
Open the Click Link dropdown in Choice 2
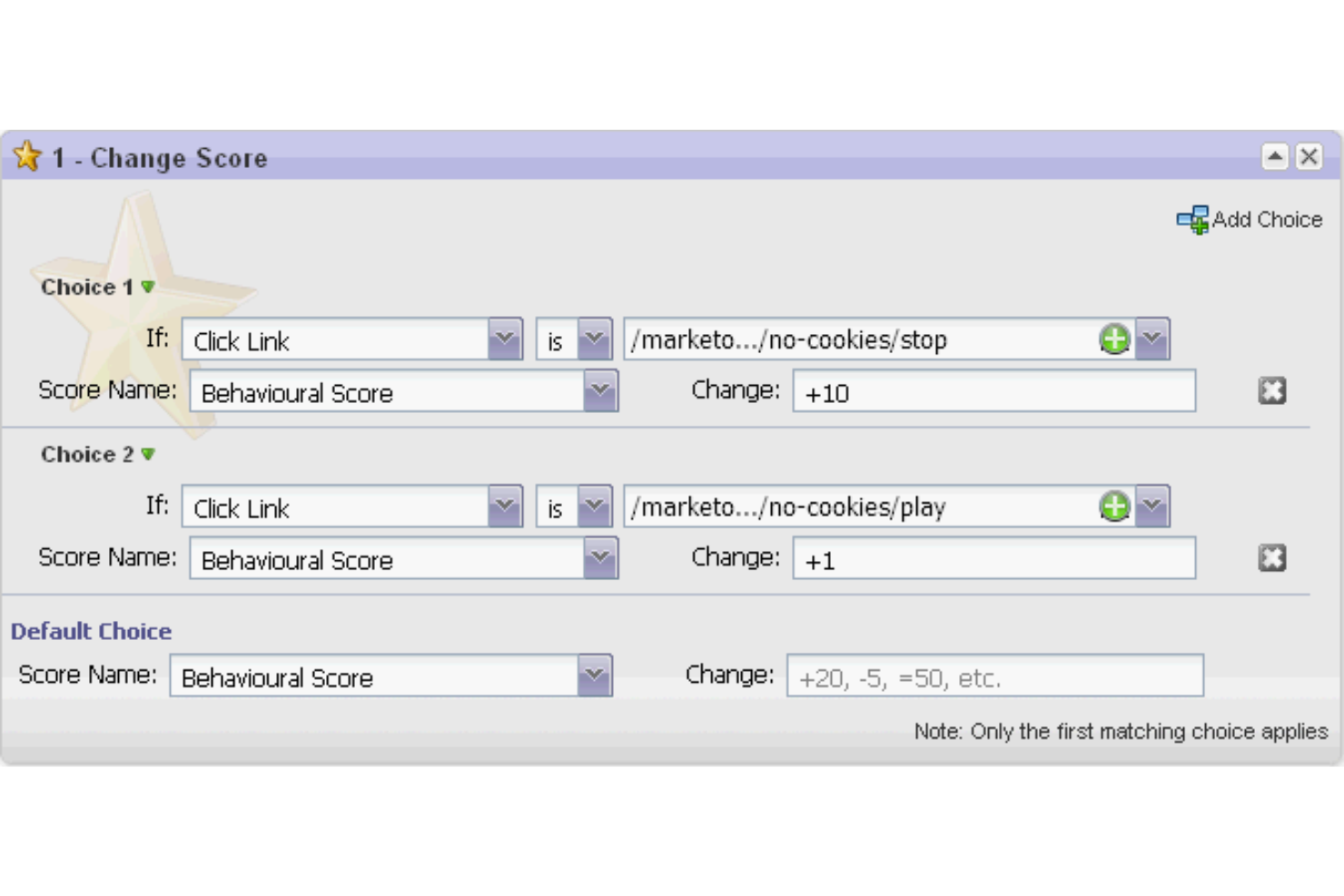(x=506, y=506)
